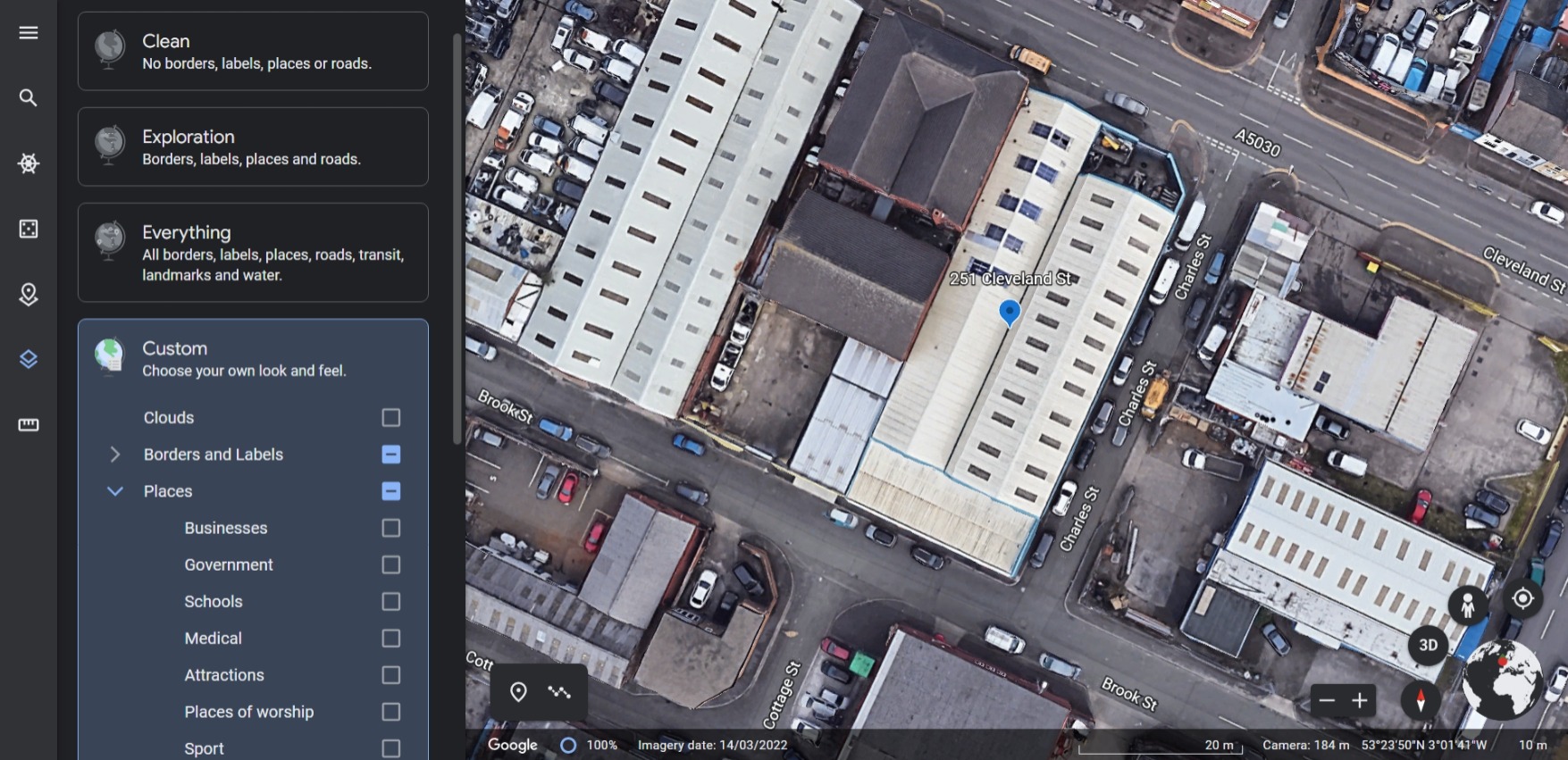Viewport: 1568px width, 760px height.
Task: Select the Measure ruler tool
Action: (x=29, y=425)
